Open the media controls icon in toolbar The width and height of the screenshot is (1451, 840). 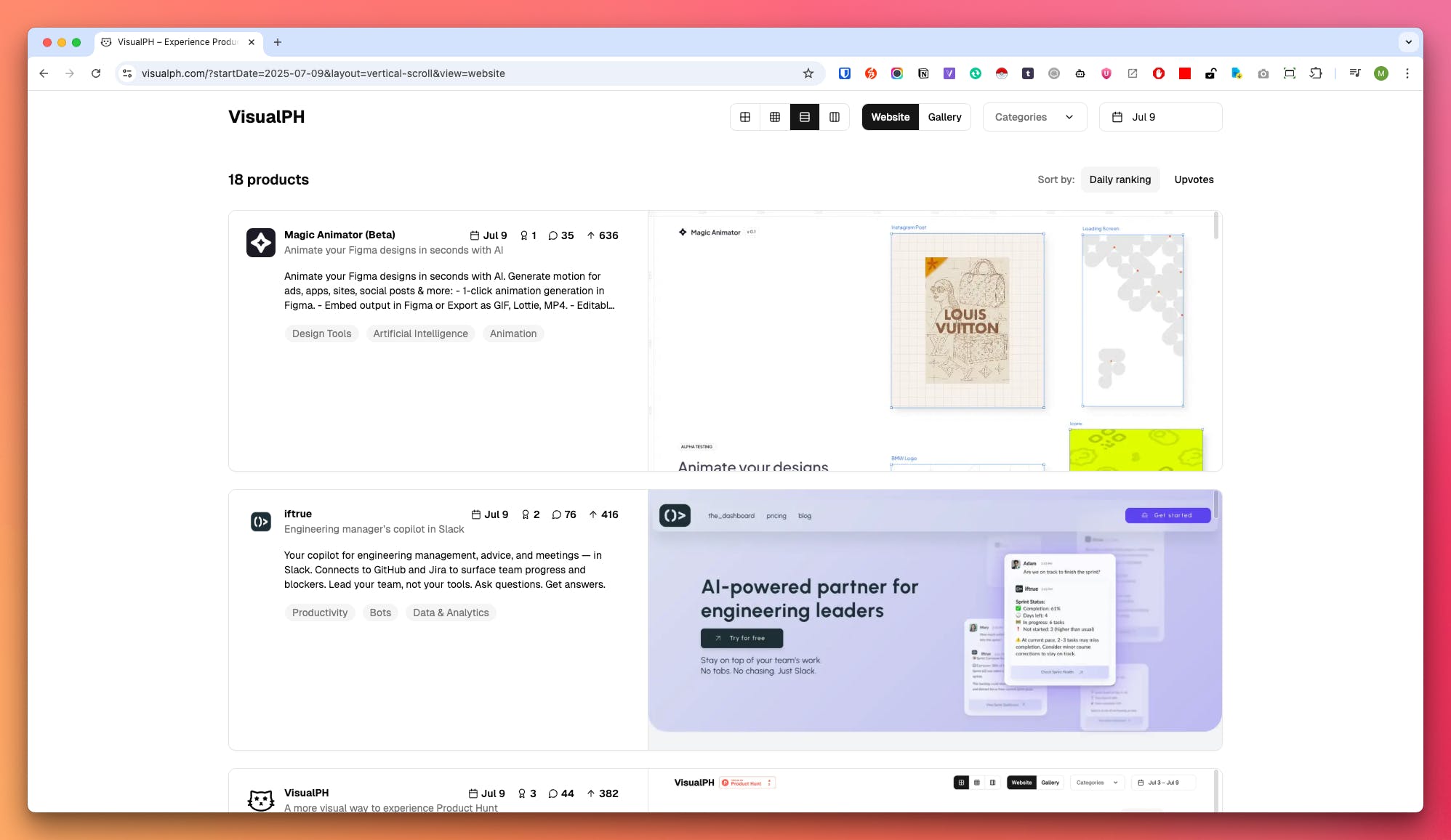[x=1355, y=73]
